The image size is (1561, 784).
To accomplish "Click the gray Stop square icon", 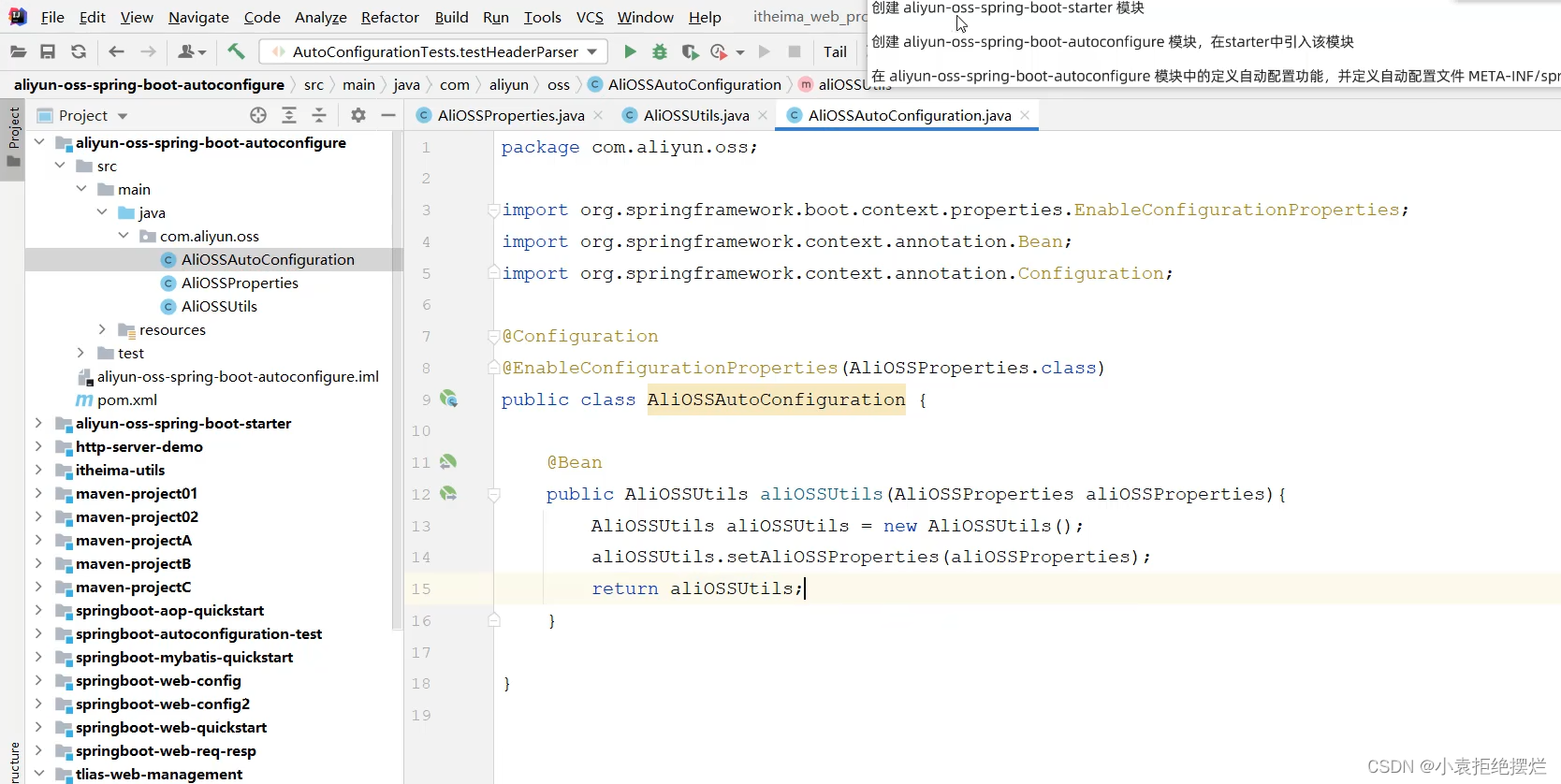I will pyautogui.click(x=795, y=51).
